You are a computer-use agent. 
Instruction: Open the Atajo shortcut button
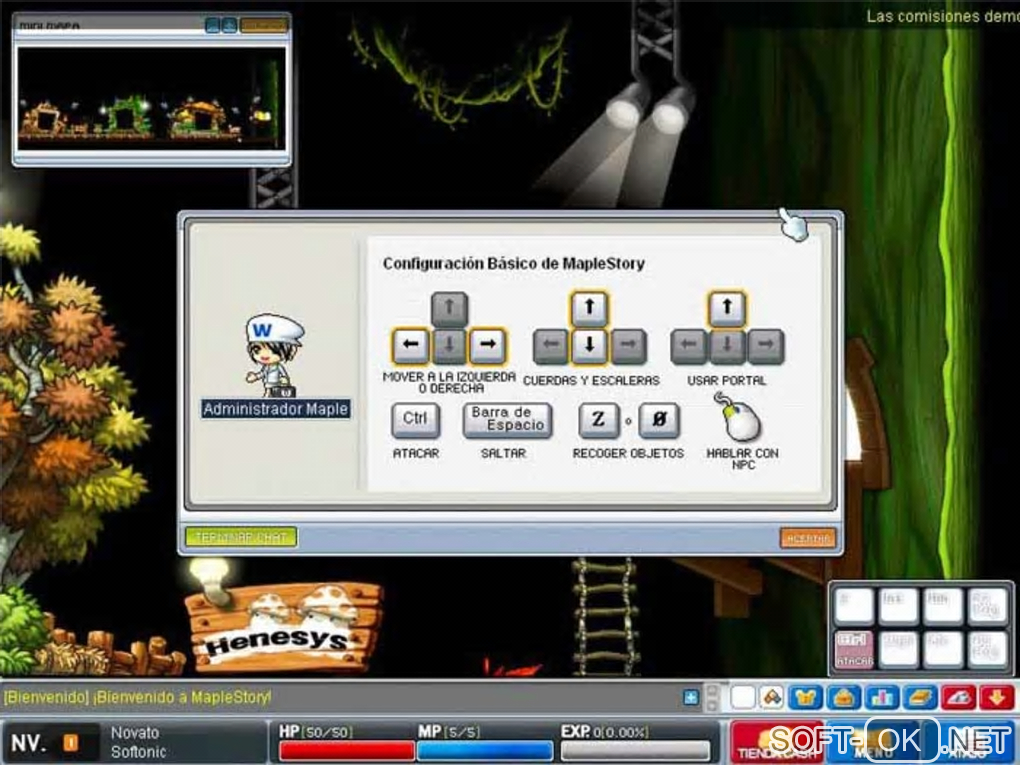(970, 742)
